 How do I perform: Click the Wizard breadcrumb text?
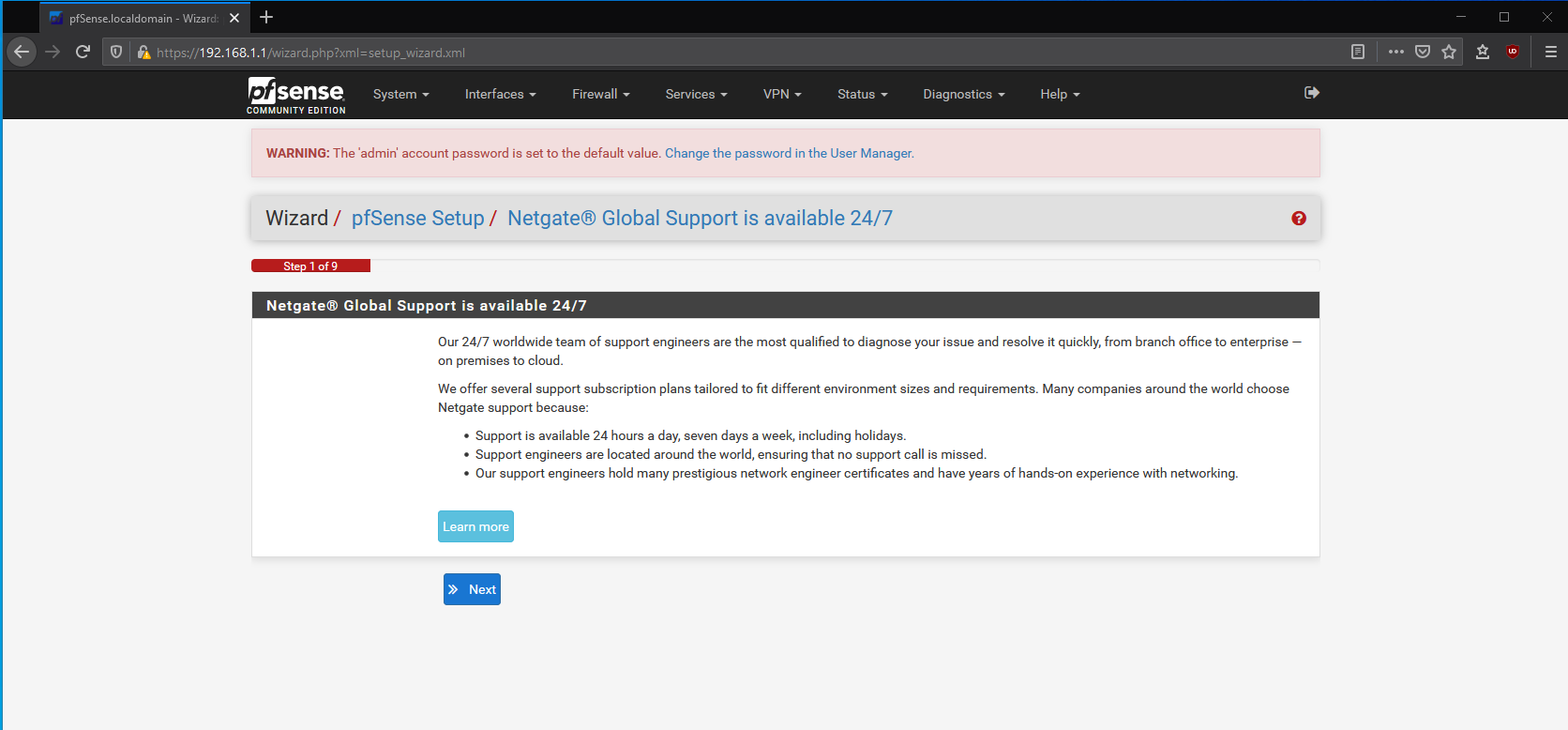point(296,218)
